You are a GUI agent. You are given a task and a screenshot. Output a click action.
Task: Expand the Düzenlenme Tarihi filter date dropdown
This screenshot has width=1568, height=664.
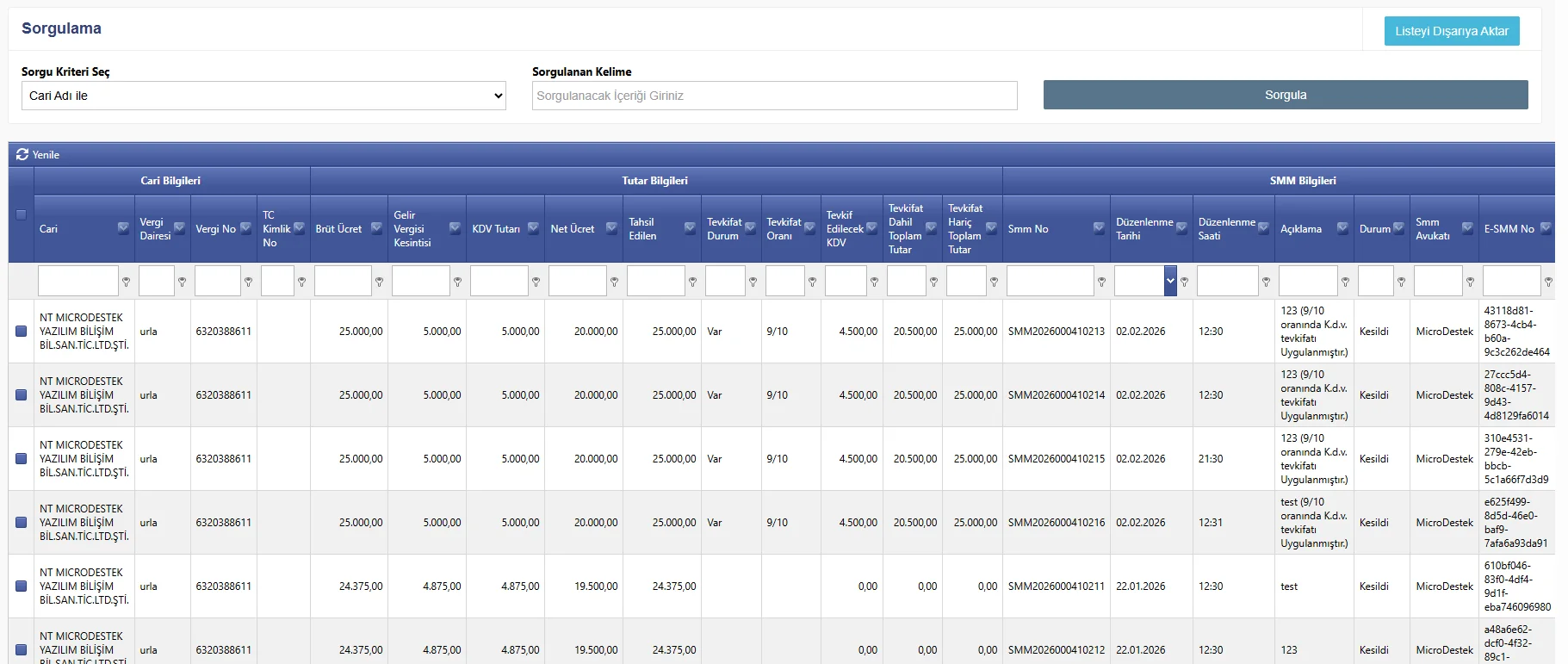[x=1170, y=281]
